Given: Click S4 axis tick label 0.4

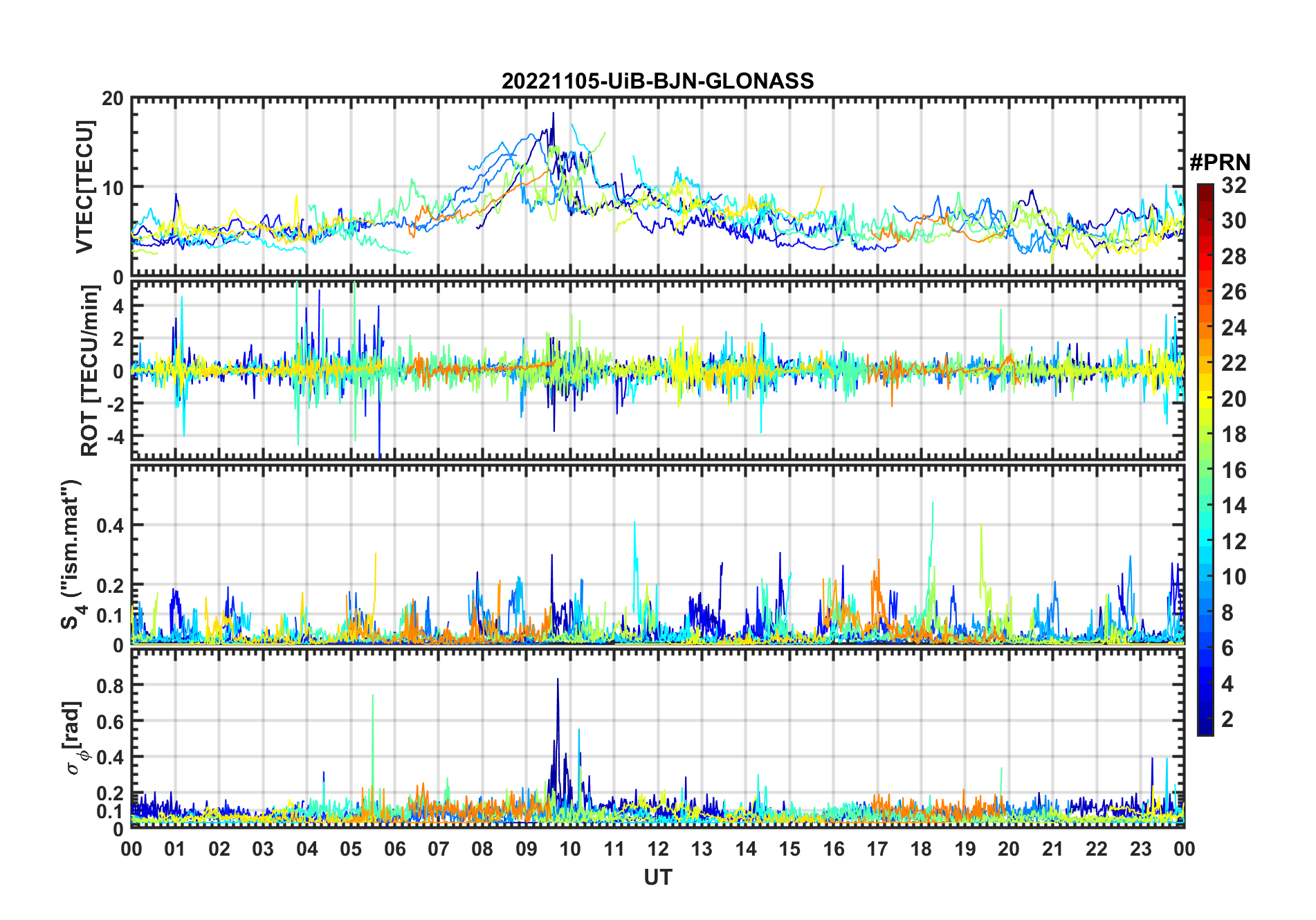Looking at the screenshot, I should [111, 526].
